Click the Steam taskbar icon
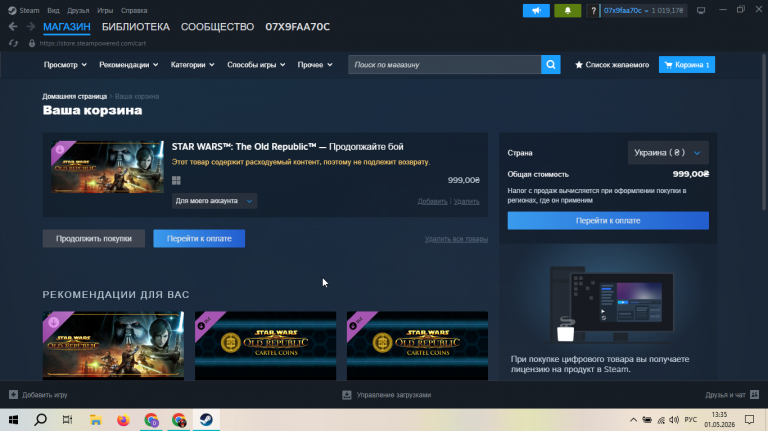768x431 pixels. click(x=206, y=420)
